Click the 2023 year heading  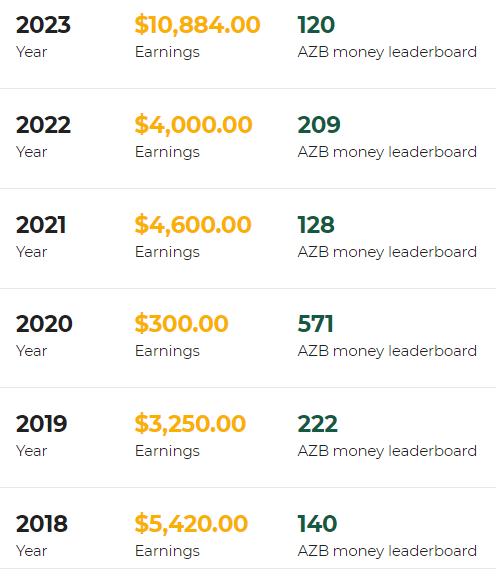coord(43,25)
